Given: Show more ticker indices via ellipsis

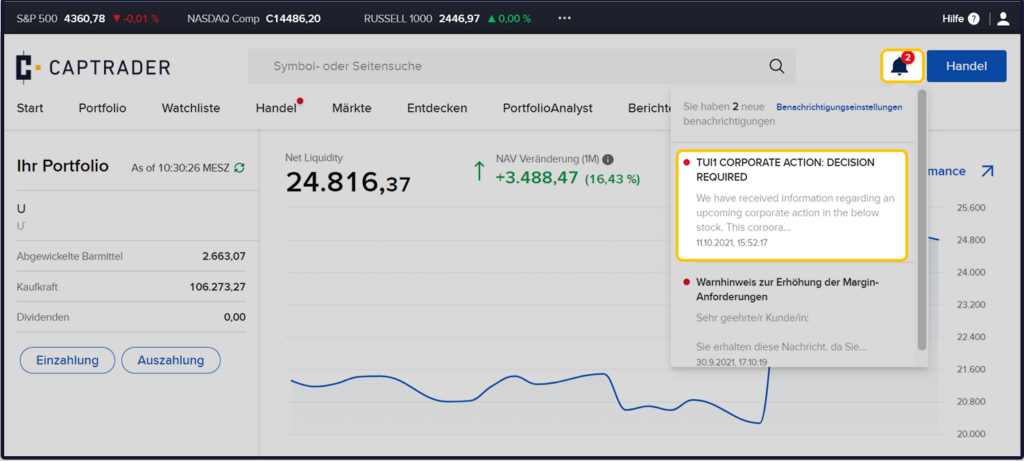Looking at the screenshot, I should 565,18.
